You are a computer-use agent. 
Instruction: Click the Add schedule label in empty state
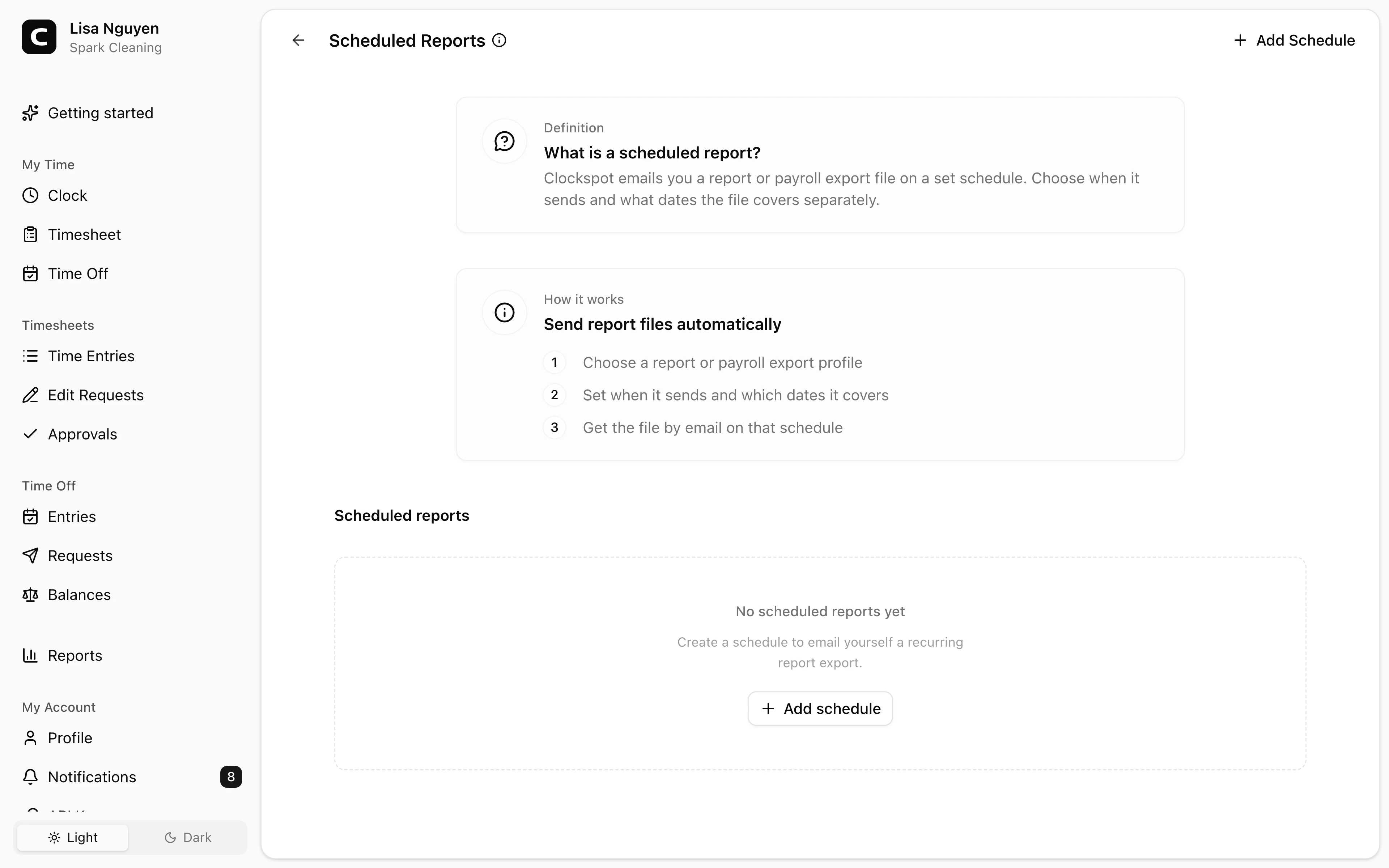coord(832,709)
